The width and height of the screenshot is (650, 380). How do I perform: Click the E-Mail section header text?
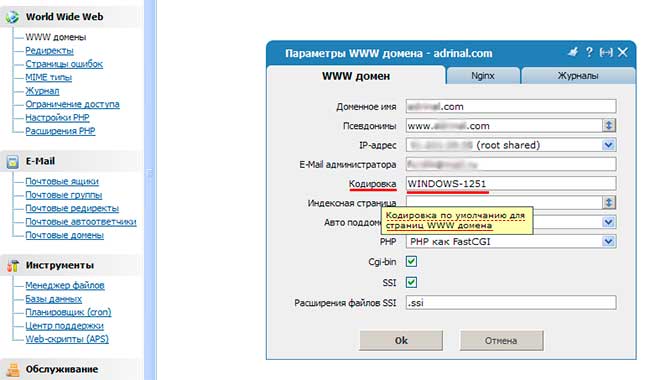tap(40, 161)
